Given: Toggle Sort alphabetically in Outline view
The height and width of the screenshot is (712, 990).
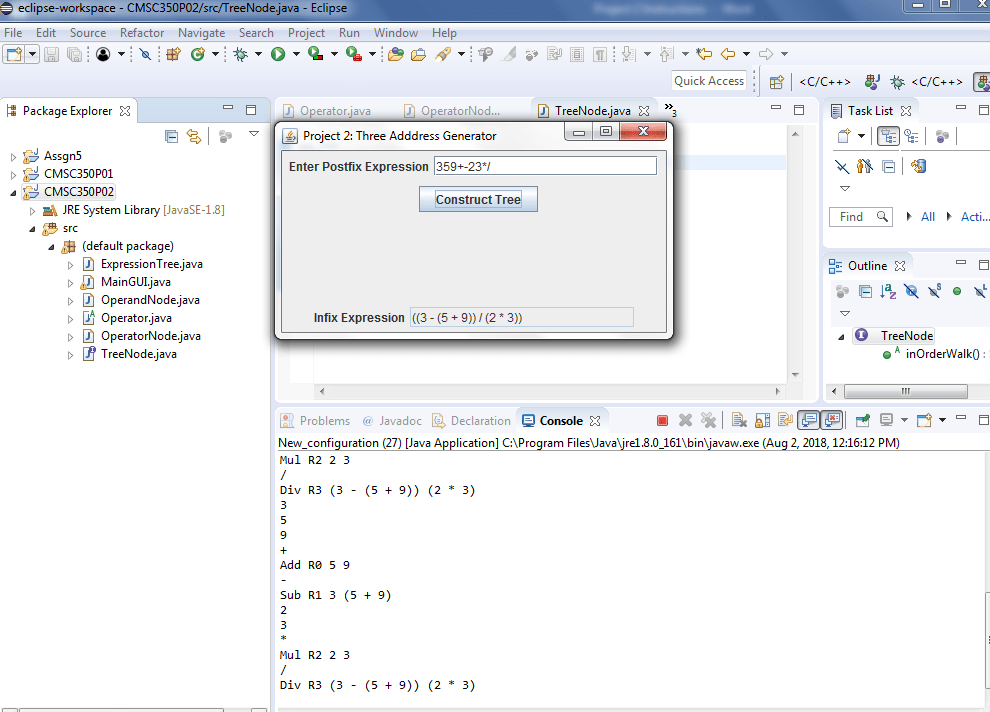Looking at the screenshot, I should [888, 291].
